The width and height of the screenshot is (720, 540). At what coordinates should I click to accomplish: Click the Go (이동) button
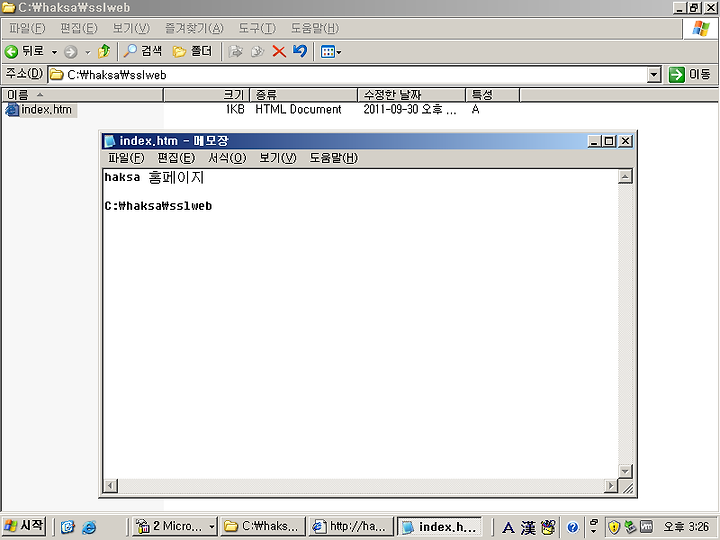click(690, 74)
